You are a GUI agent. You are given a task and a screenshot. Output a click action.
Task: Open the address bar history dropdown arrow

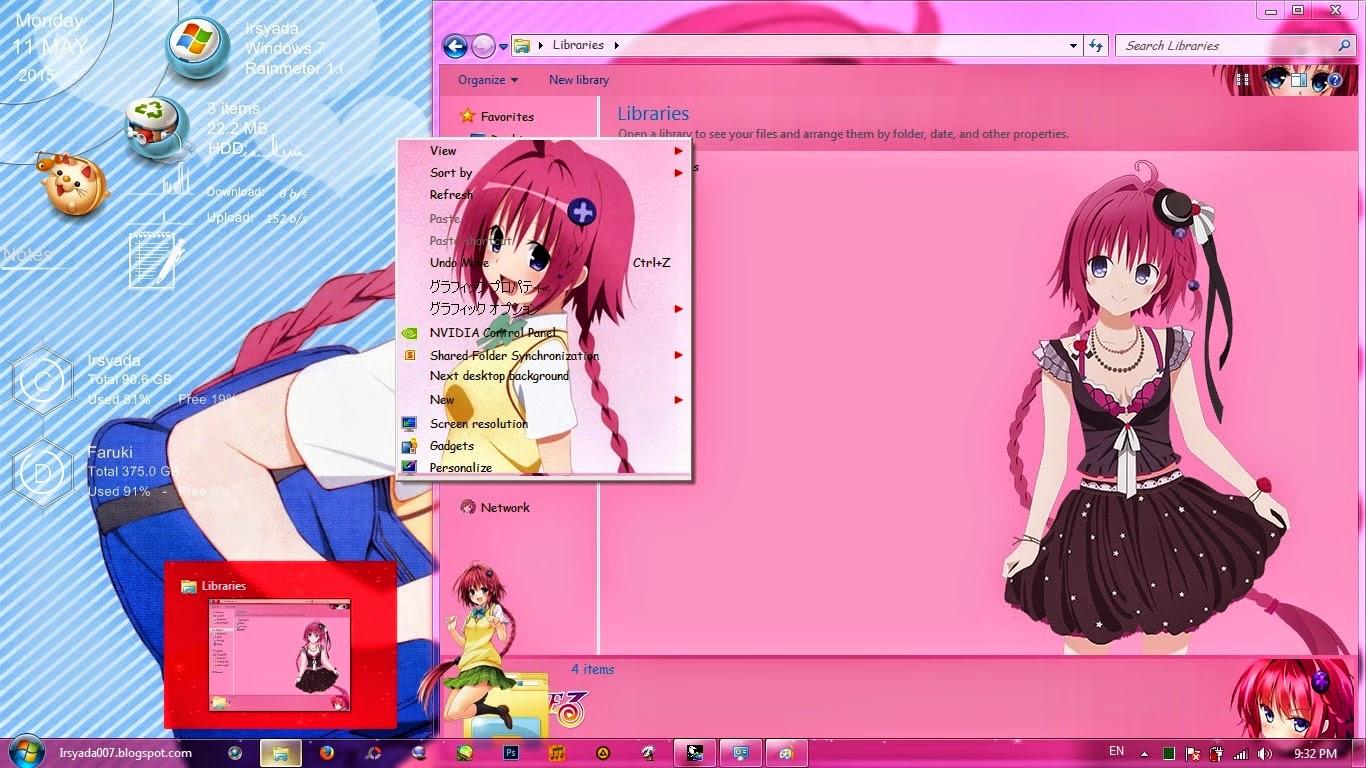(1073, 46)
